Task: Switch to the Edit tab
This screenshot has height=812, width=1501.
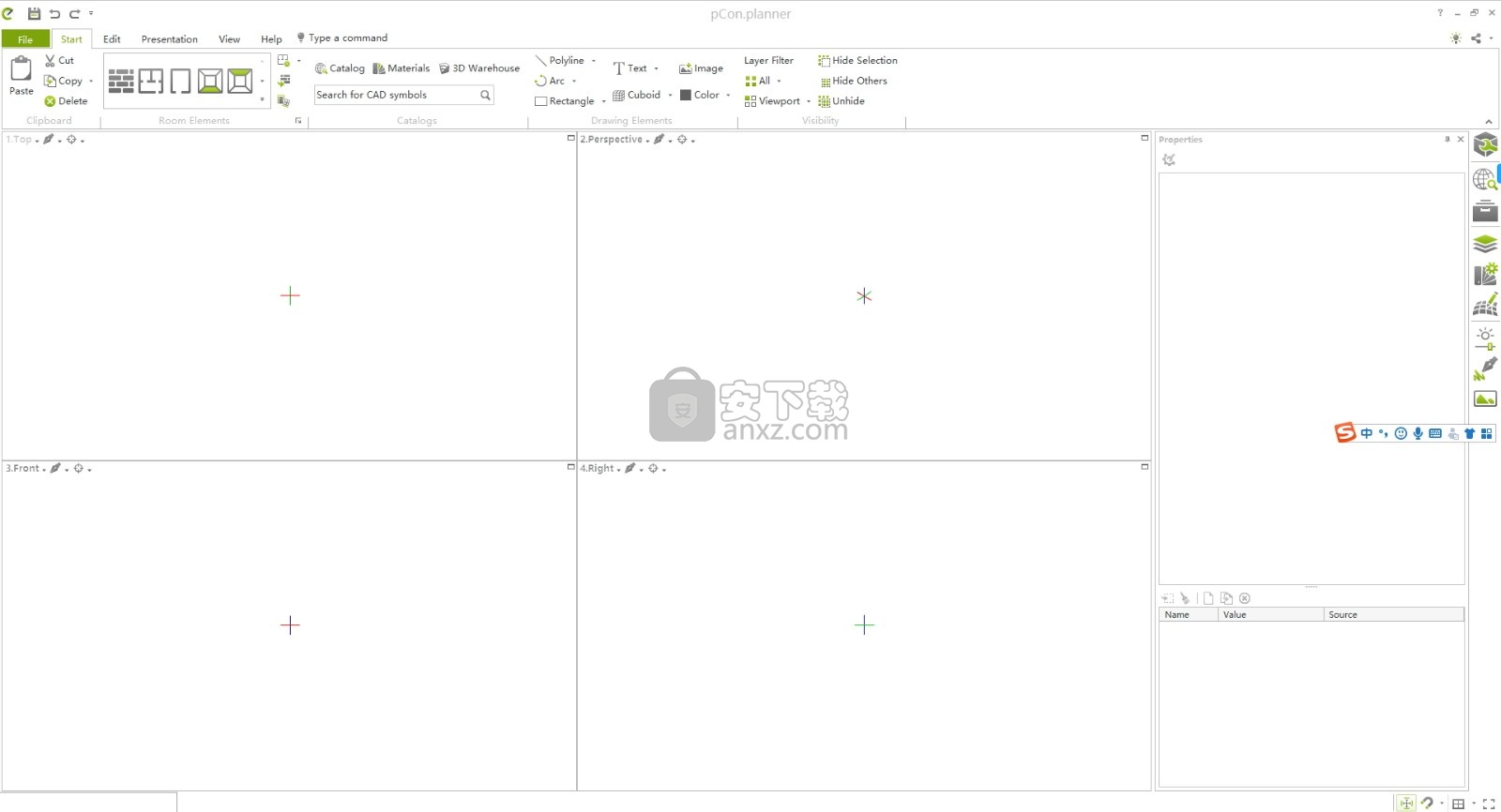Action: pyautogui.click(x=112, y=38)
